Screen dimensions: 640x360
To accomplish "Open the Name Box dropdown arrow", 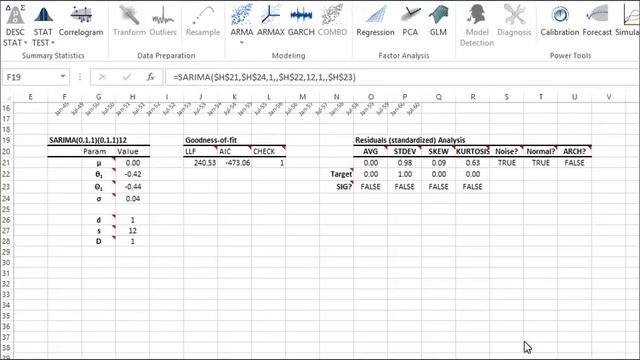I will (63, 77).
